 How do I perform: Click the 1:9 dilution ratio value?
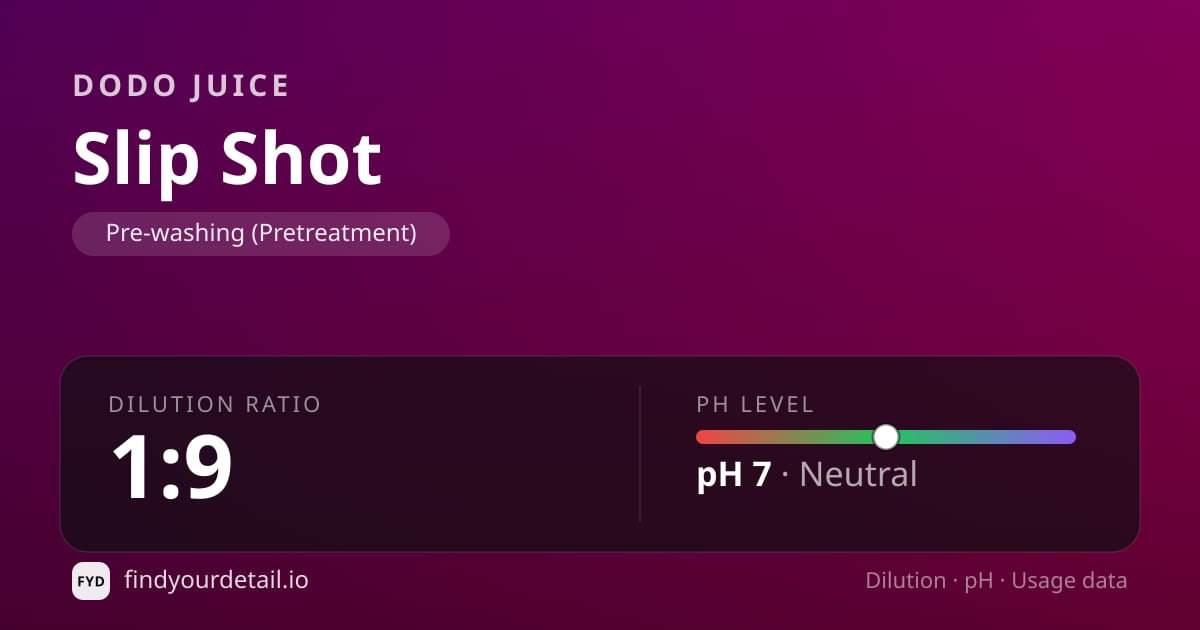point(171,465)
